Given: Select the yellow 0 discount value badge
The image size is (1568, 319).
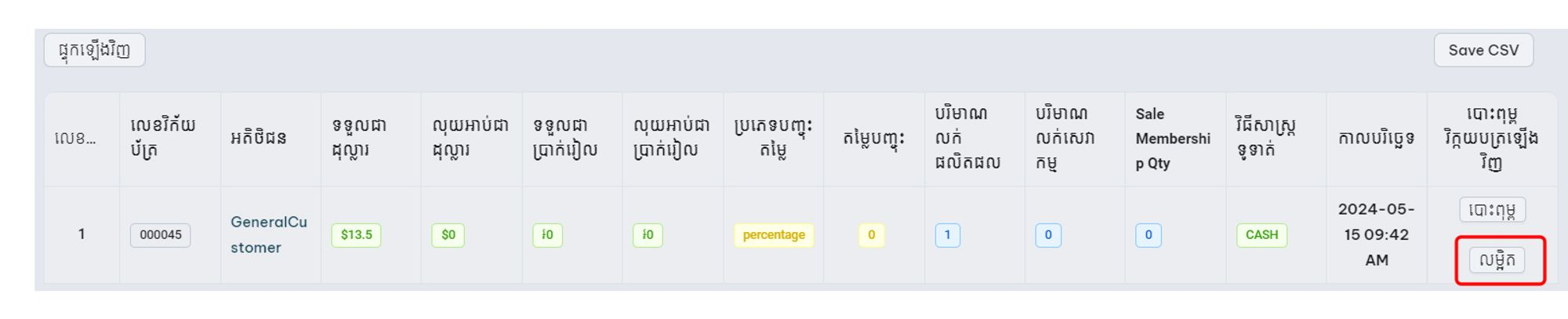Looking at the screenshot, I should 871,235.
